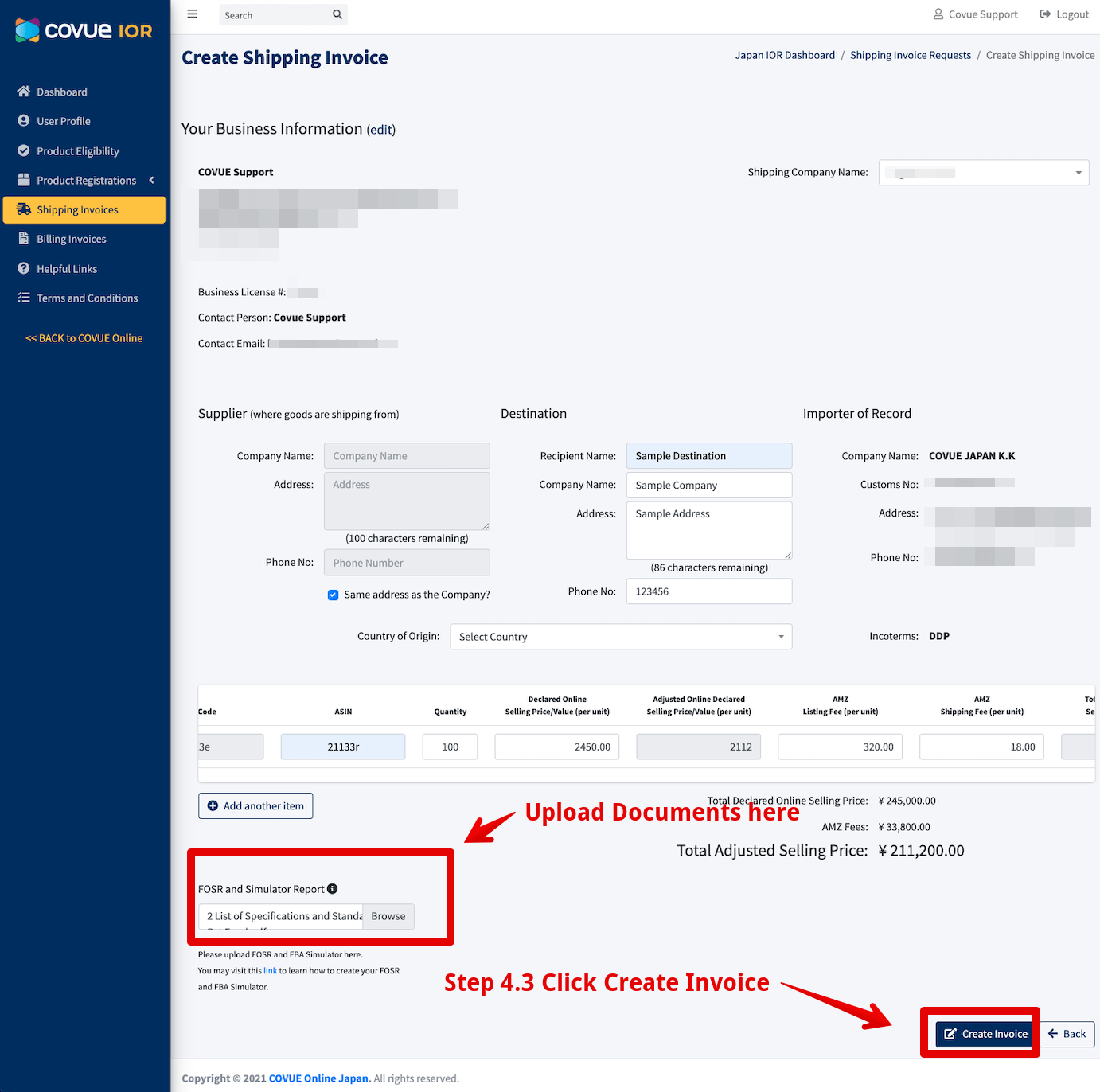Open Country of Origin dropdown
This screenshot has width=1100, height=1092.
coord(621,637)
